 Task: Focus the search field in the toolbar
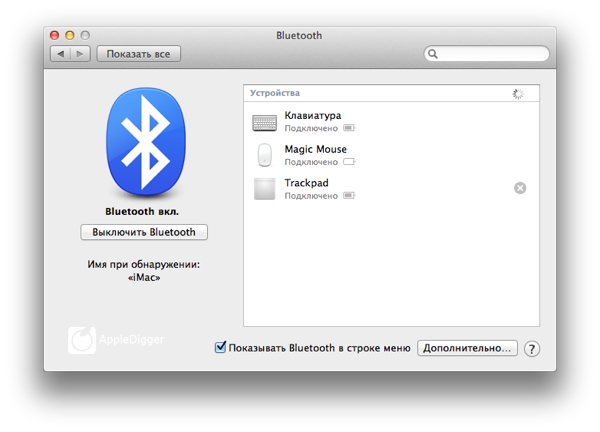[492, 54]
